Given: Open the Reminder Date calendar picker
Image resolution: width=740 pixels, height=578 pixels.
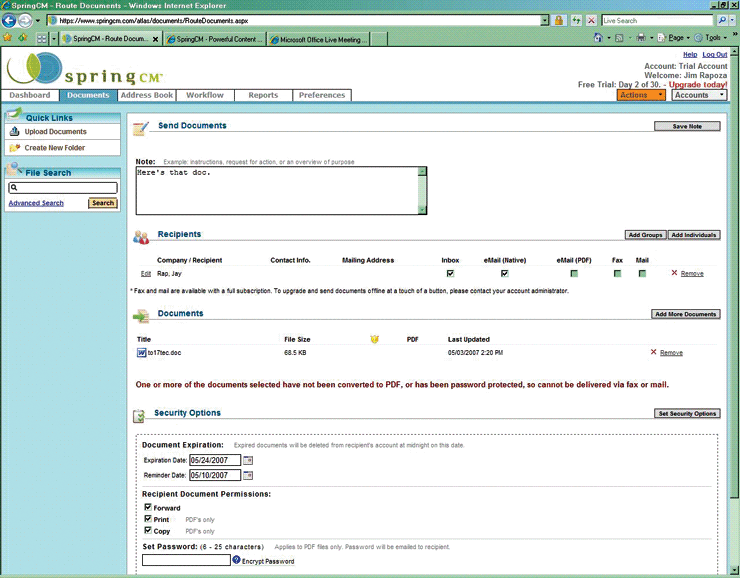Looking at the screenshot, I should [x=249, y=475].
